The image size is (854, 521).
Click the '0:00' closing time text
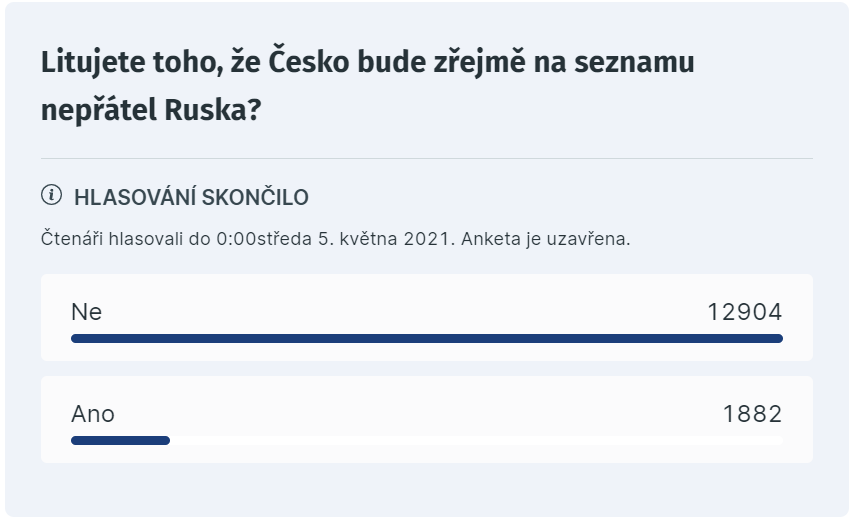(236, 238)
